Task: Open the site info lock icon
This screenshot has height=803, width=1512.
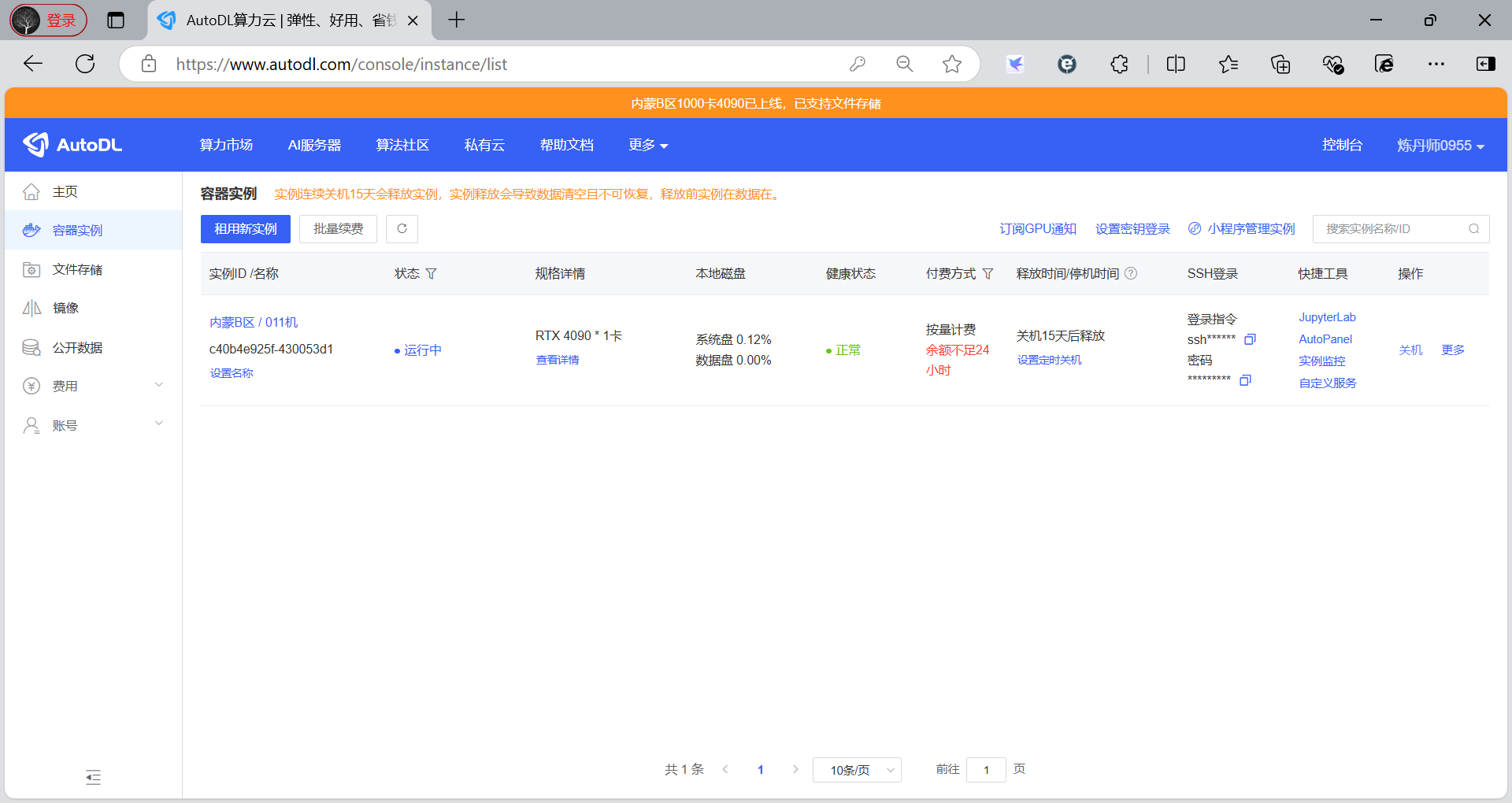Action: (149, 64)
